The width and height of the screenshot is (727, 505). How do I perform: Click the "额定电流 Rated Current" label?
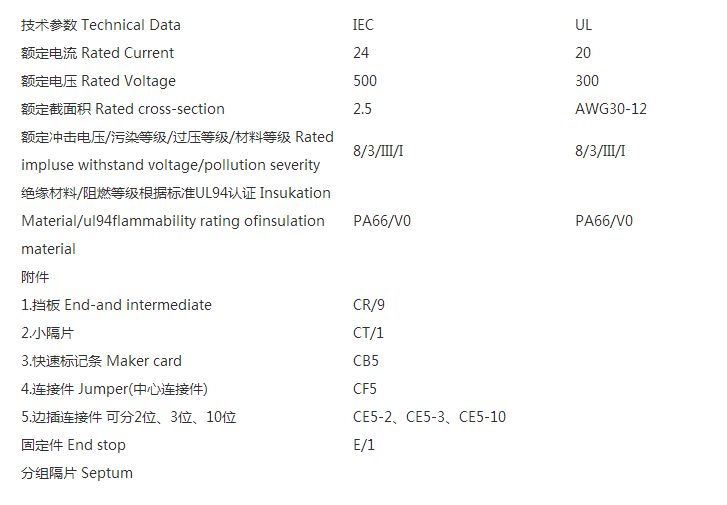pos(97,53)
